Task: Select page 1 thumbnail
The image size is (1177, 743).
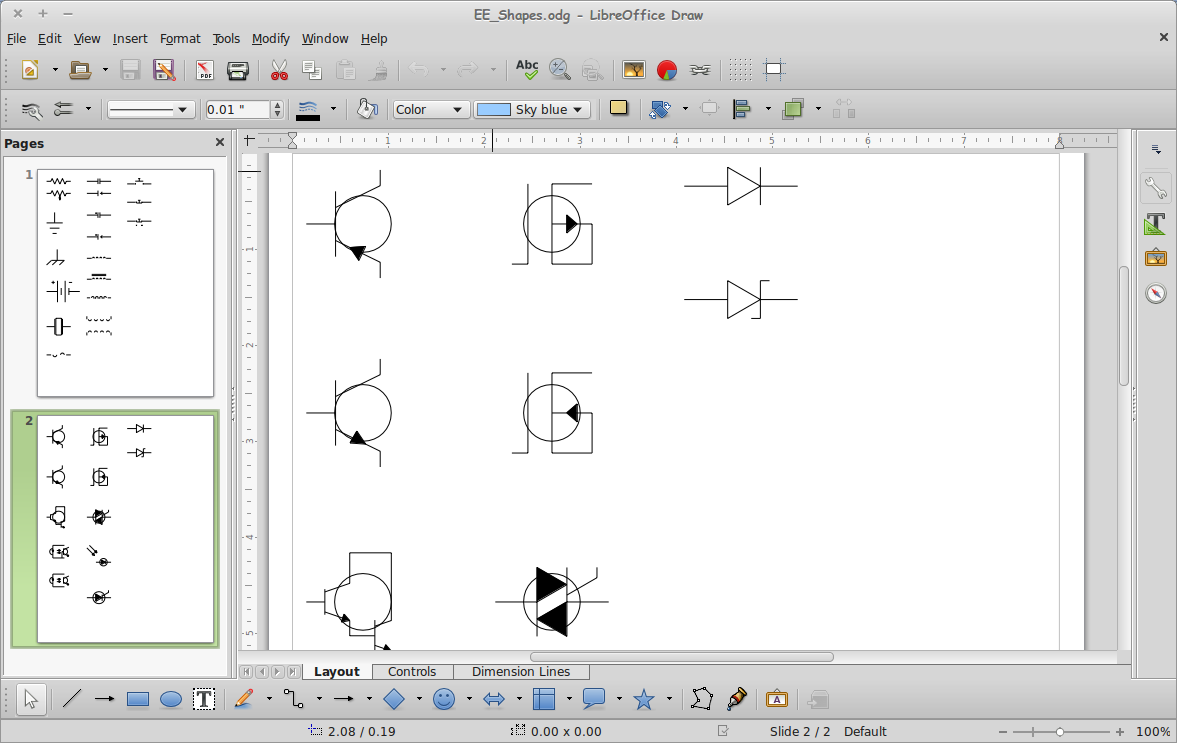Action: pyautogui.click(x=125, y=283)
